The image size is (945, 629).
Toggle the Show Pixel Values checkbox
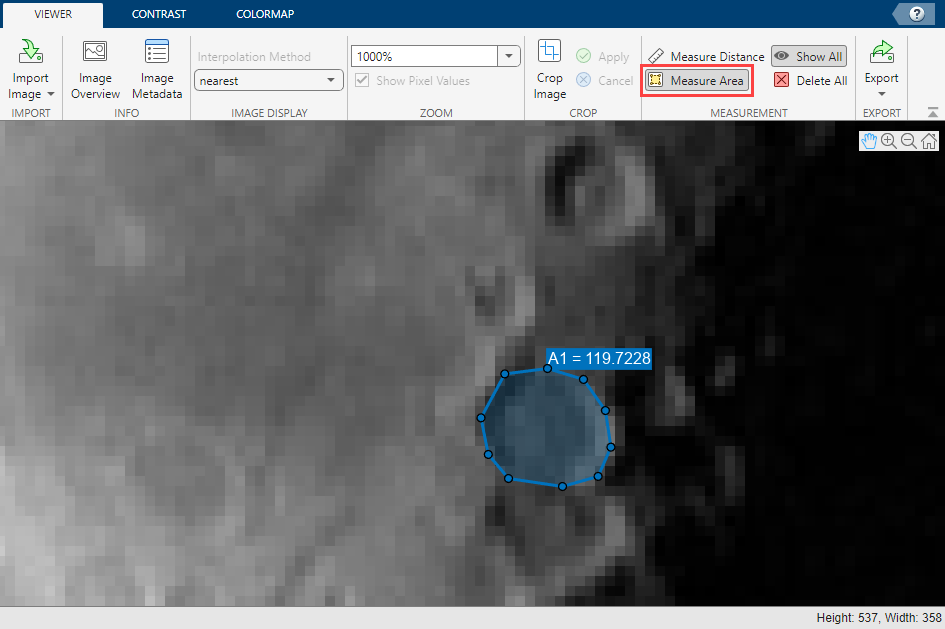(x=363, y=80)
